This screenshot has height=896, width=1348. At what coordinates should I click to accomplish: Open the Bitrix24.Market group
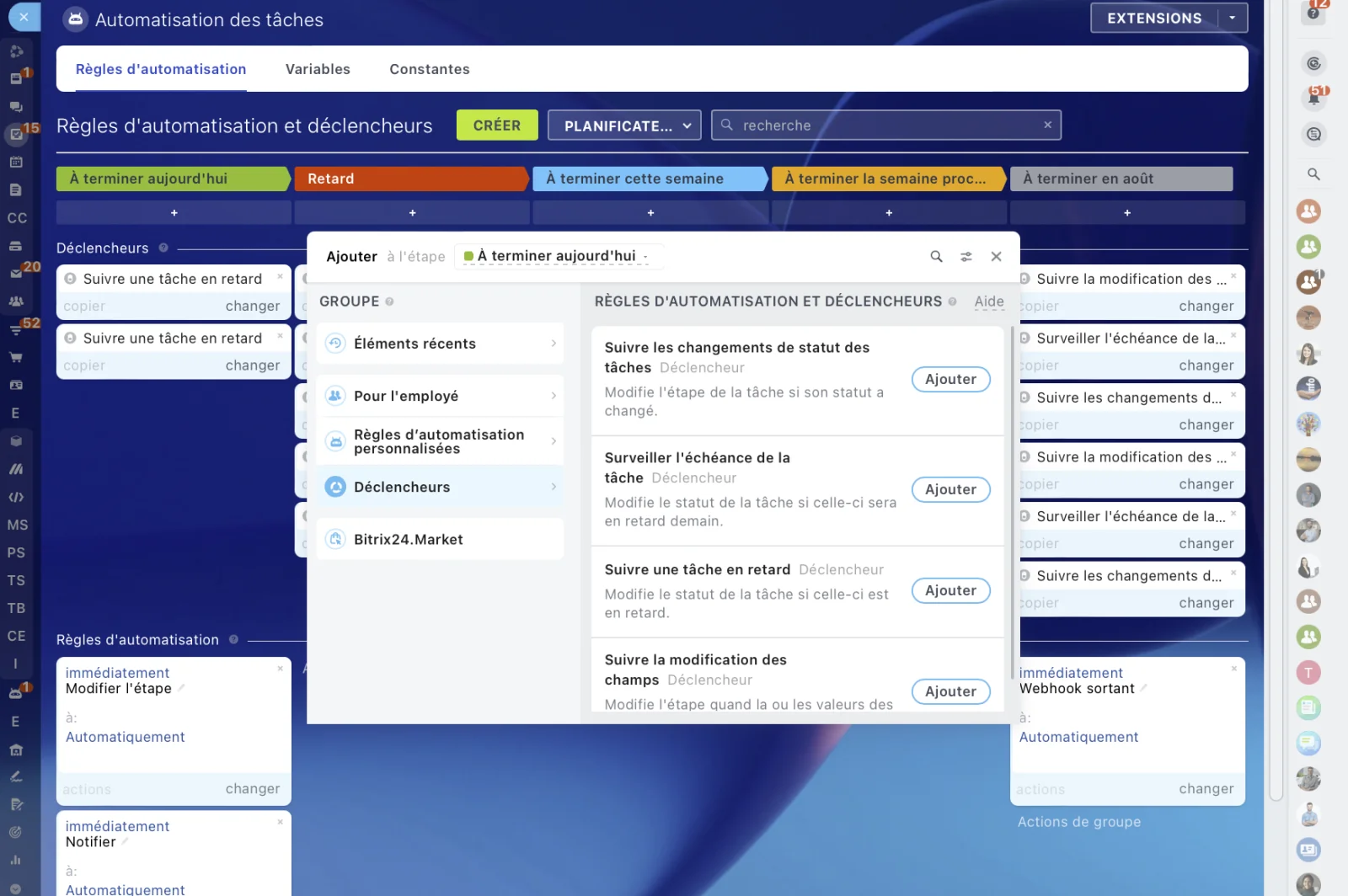tap(440, 539)
